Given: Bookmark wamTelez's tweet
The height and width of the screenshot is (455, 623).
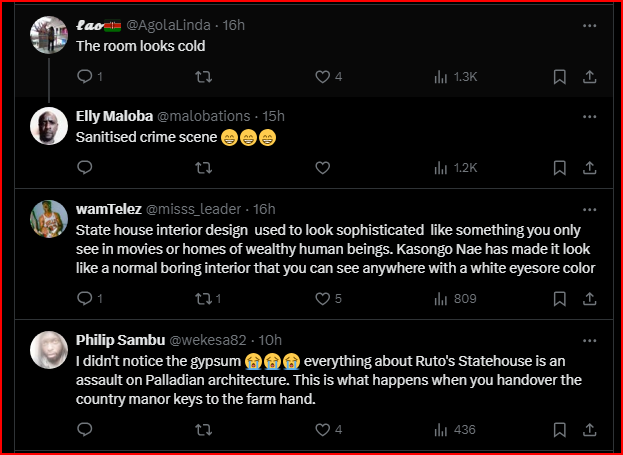Looking at the screenshot, I should (x=560, y=298).
